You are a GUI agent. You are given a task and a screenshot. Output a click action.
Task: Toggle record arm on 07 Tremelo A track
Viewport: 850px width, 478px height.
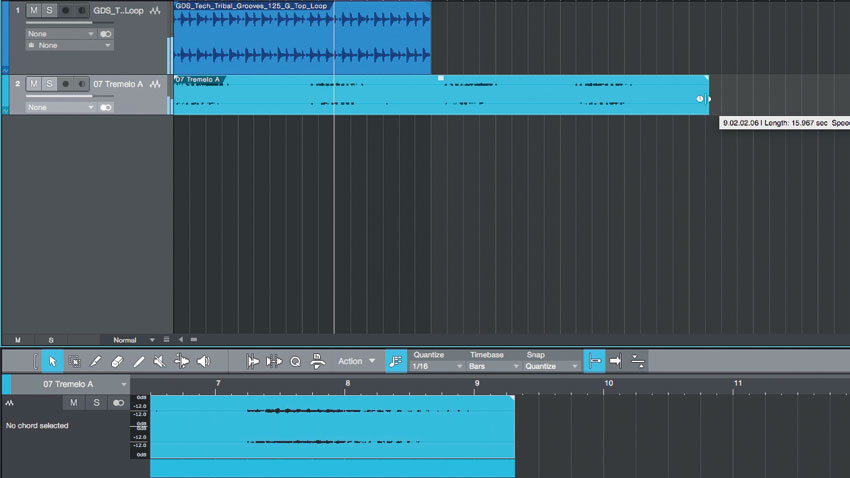[66, 84]
